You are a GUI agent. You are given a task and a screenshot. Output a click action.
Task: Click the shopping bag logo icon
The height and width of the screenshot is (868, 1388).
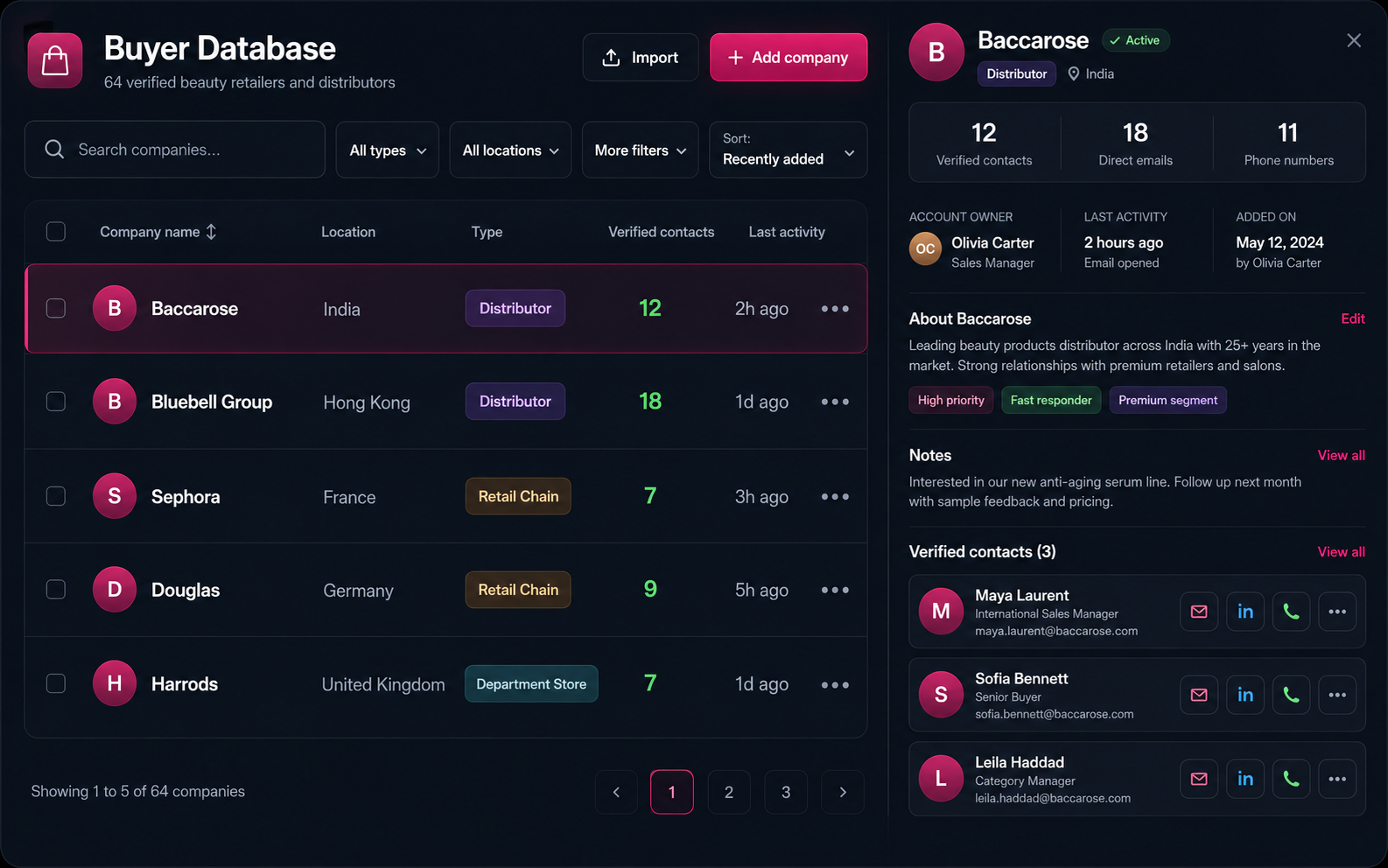click(55, 60)
